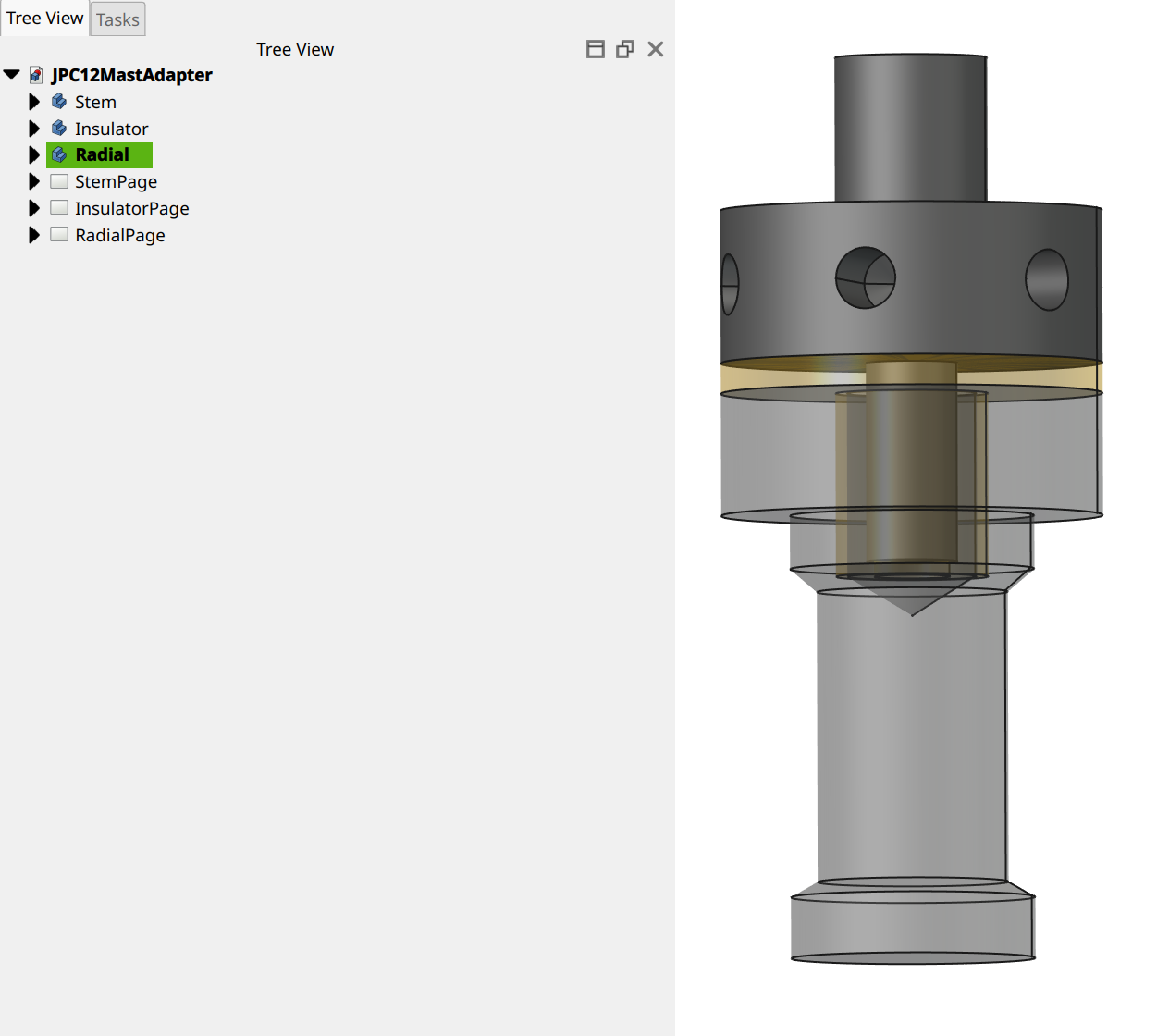The height and width of the screenshot is (1036, 1157).
Task: Expand the Stem tree item
Action: click(34, 102)
